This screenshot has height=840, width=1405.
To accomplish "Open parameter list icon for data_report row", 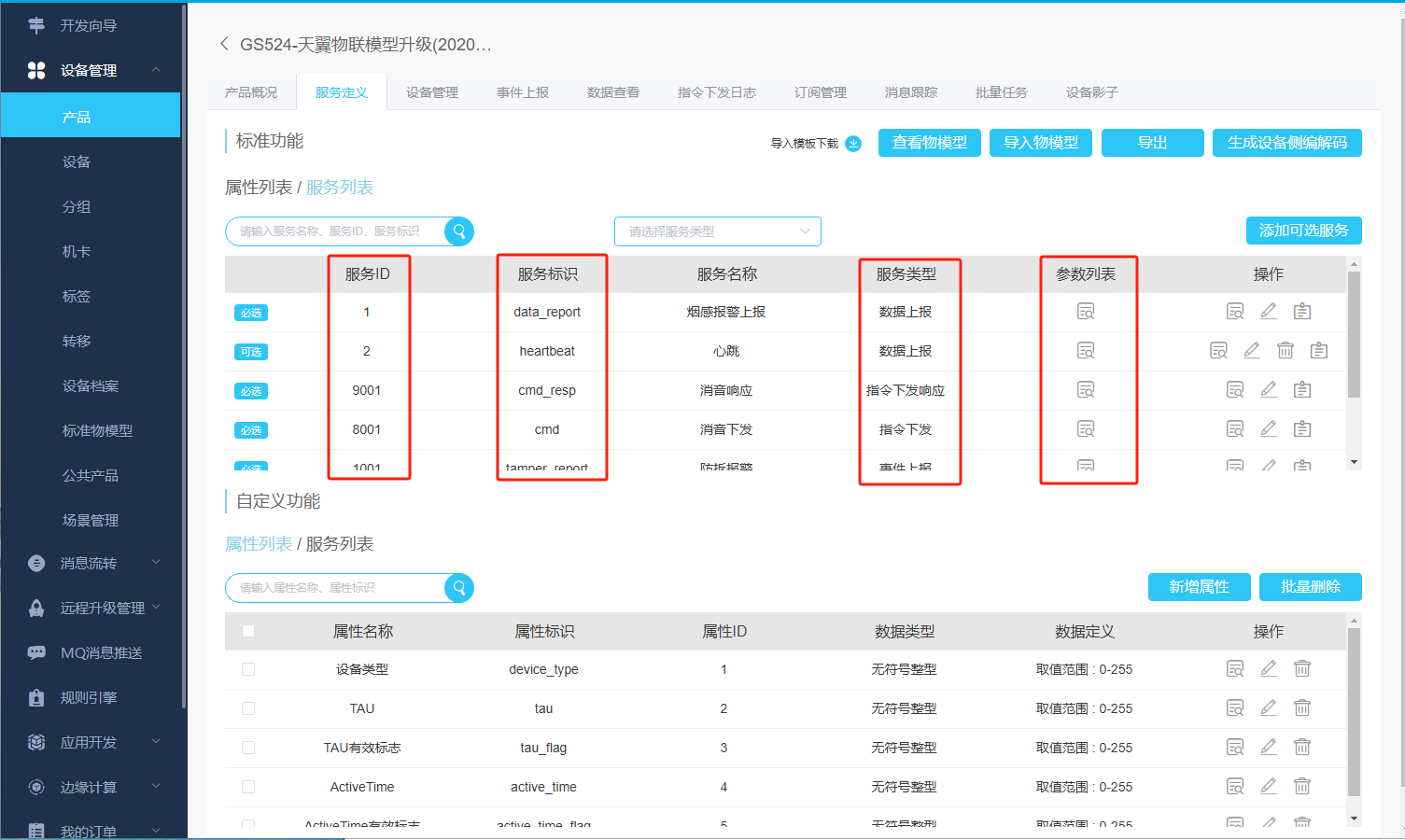I will 1086,312.
